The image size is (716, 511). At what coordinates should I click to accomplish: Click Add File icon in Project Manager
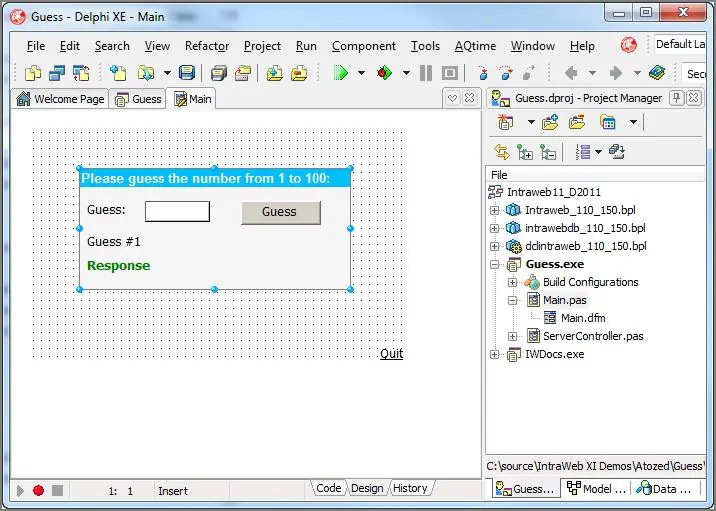(x=550, y=122)
